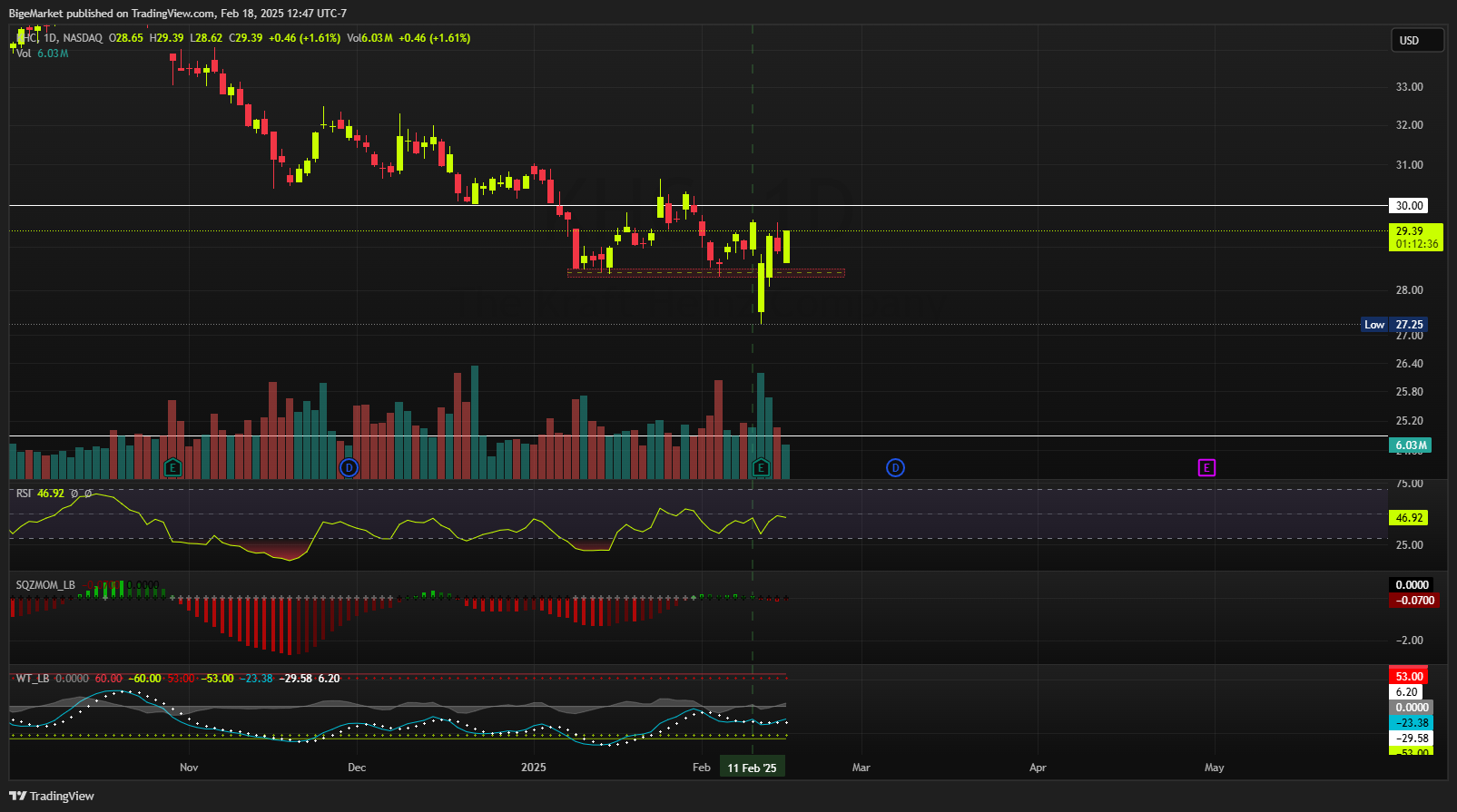
Task: Click the Nov label on the time axis
Action: pyautogui.click(x=189, y=768)
